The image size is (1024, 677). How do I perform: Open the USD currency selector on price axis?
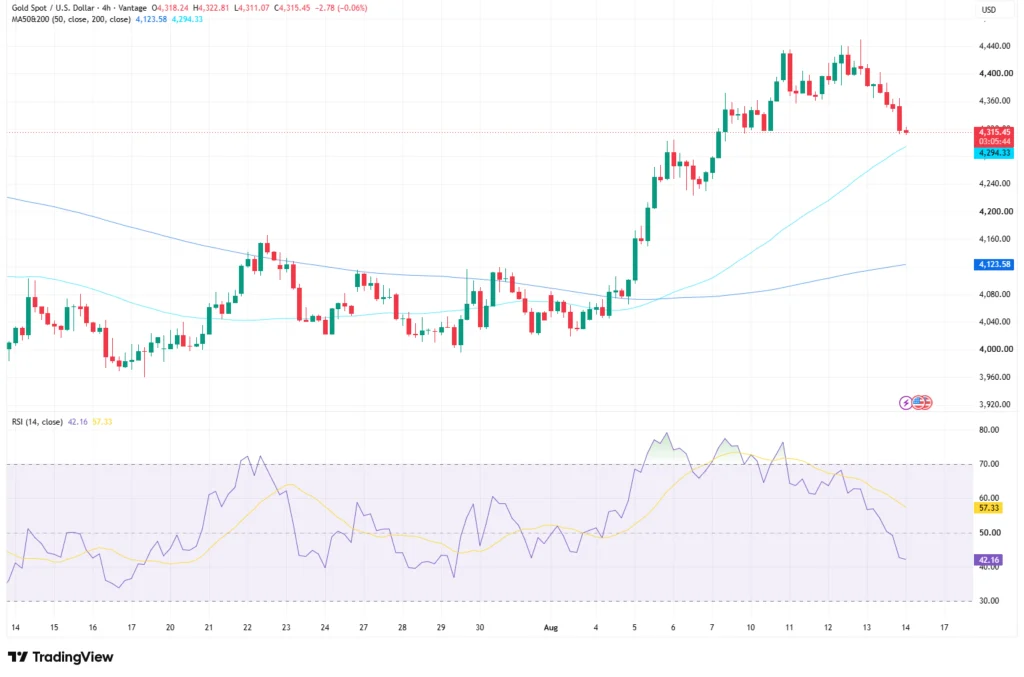[x=989, y=9]
